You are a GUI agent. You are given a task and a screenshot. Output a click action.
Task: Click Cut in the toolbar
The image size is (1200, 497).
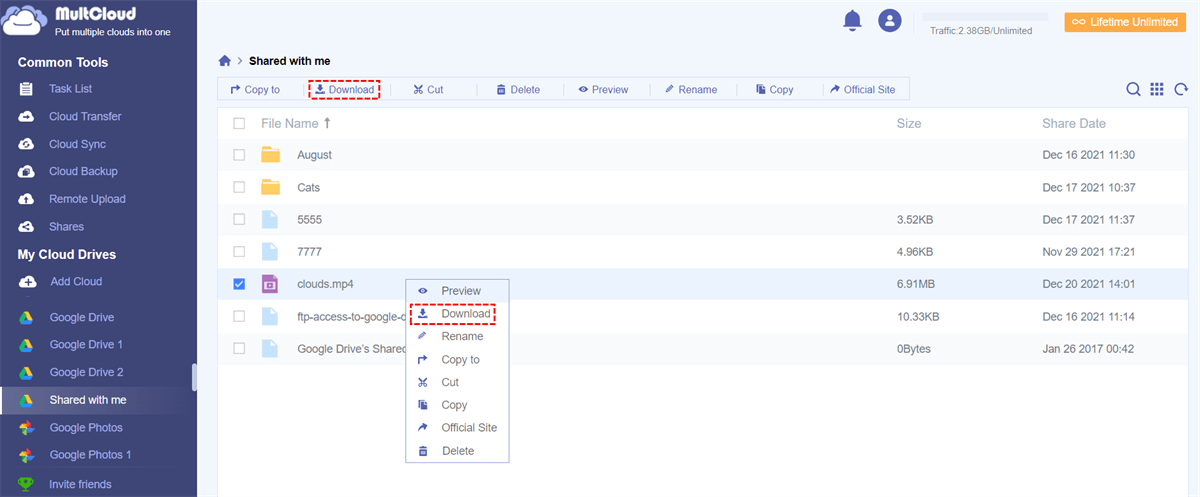tap(428, 89)
